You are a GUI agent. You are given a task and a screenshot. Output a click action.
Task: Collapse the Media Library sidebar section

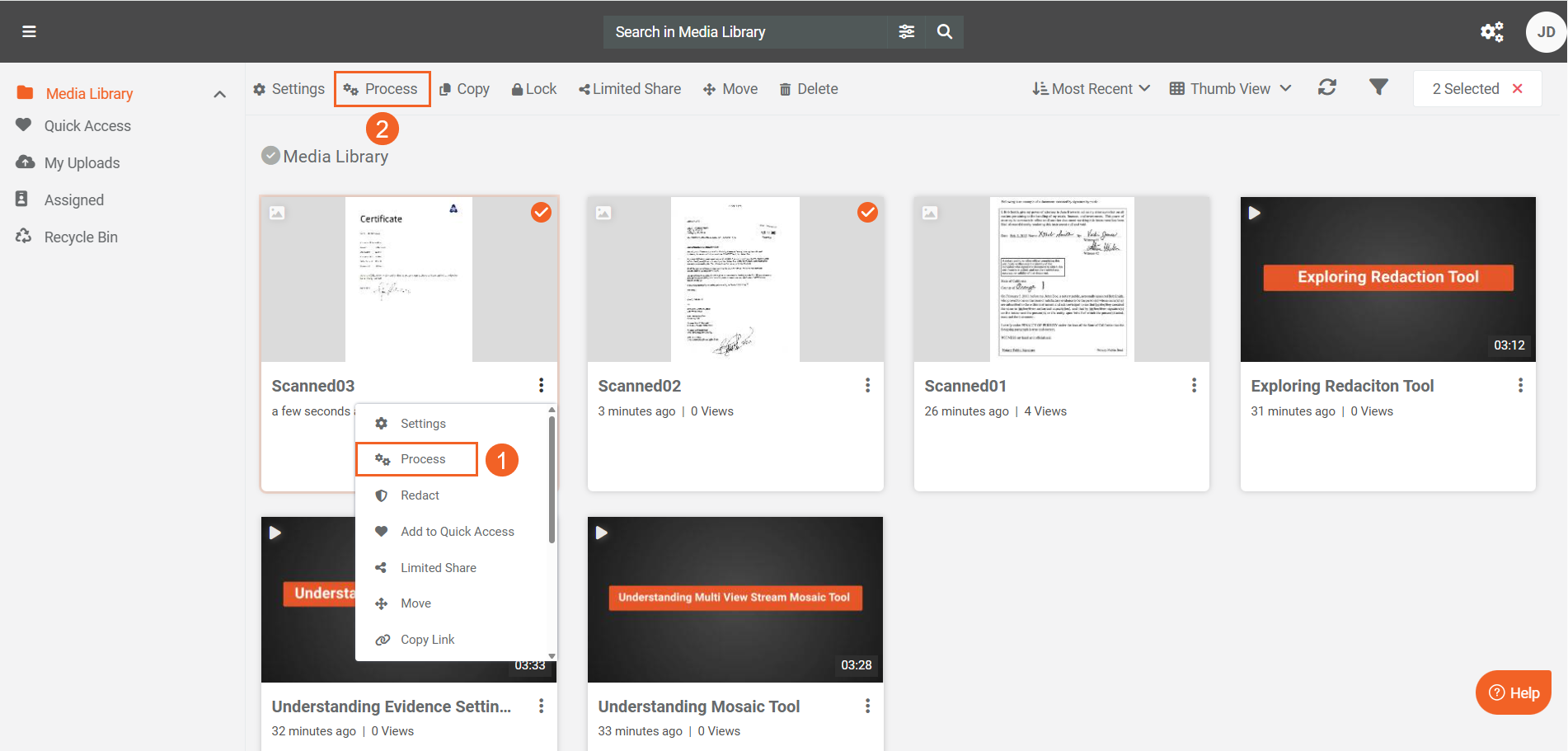(219, 94)
